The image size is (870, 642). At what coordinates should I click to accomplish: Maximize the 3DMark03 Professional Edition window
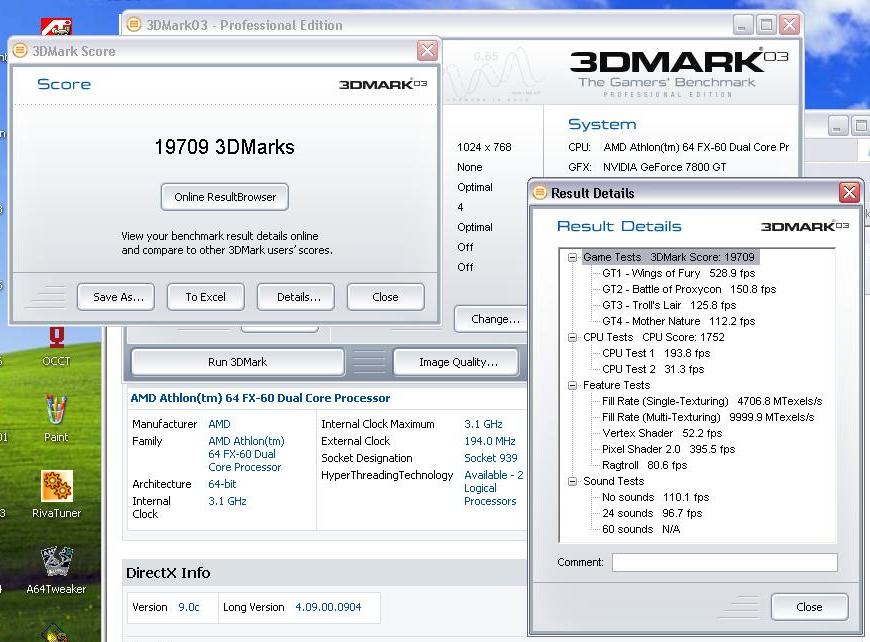766,24
